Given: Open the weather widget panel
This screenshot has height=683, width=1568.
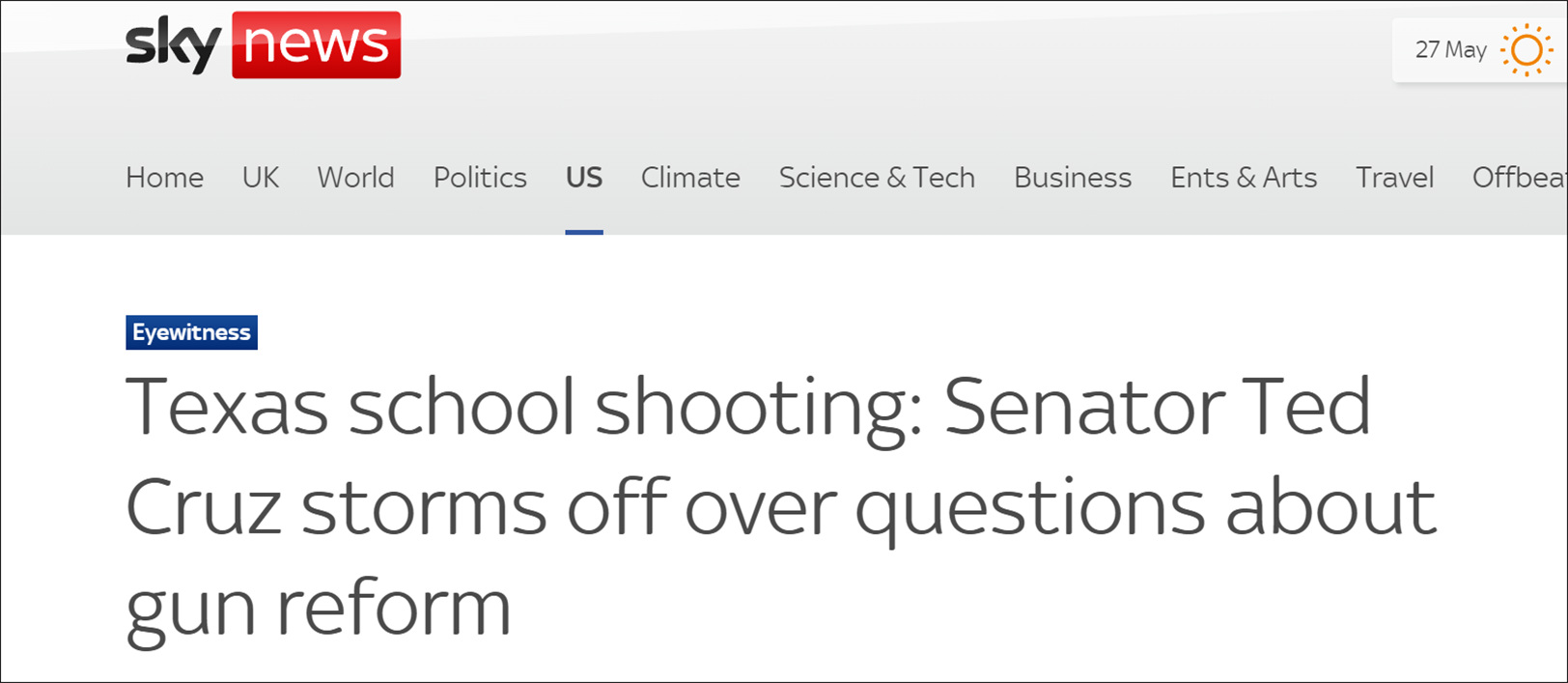Looking at the screenshot, I should pos(1479,50).
